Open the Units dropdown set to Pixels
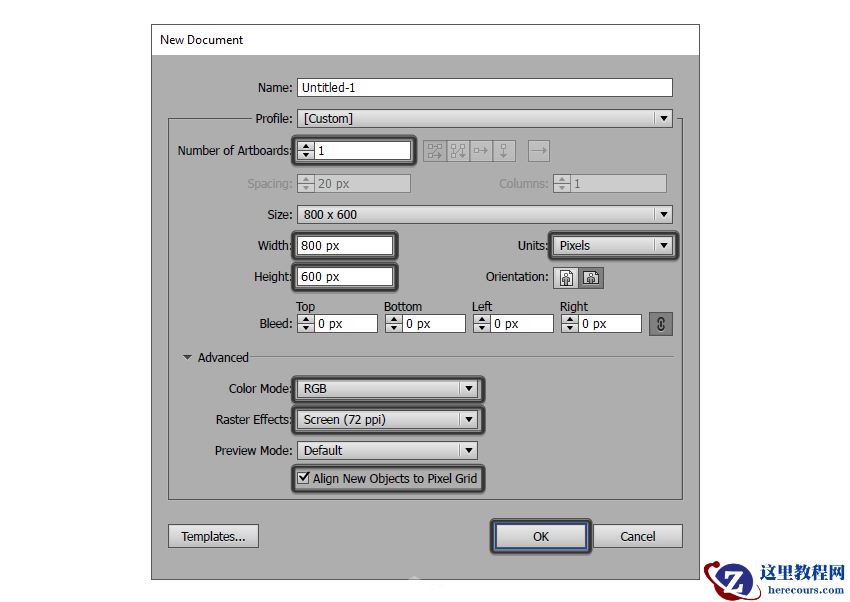The width and height of the screenshot is (850, 602). coord(613,245)
